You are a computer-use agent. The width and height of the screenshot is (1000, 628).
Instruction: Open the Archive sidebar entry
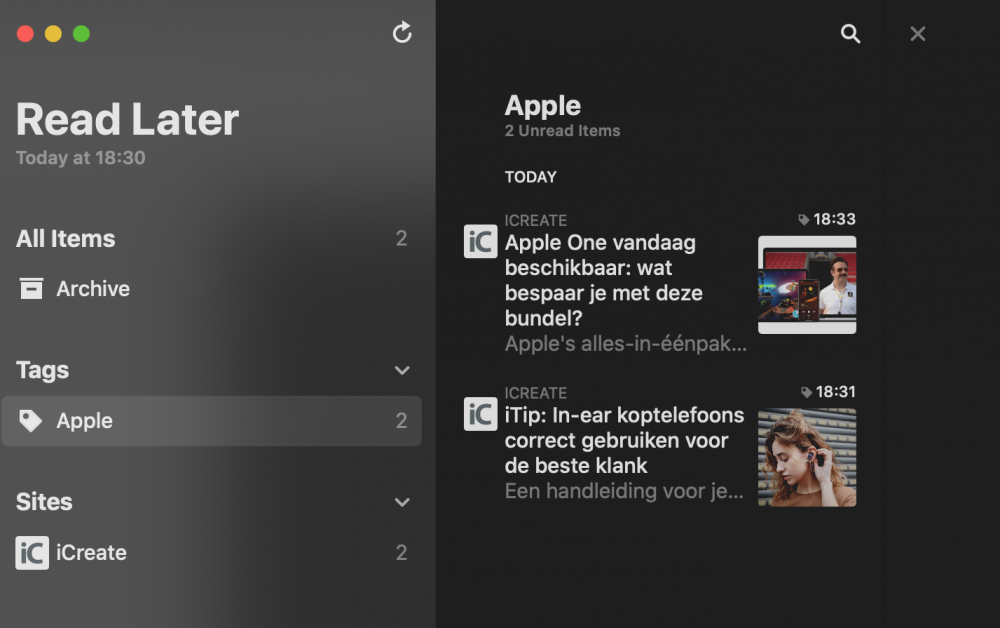[93, 289]
